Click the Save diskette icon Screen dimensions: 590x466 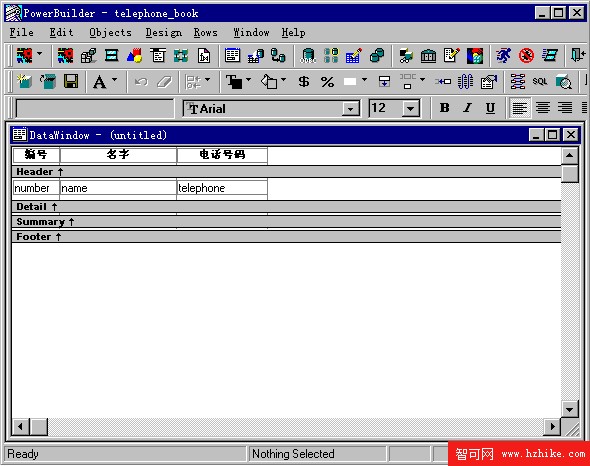point(71,81)
